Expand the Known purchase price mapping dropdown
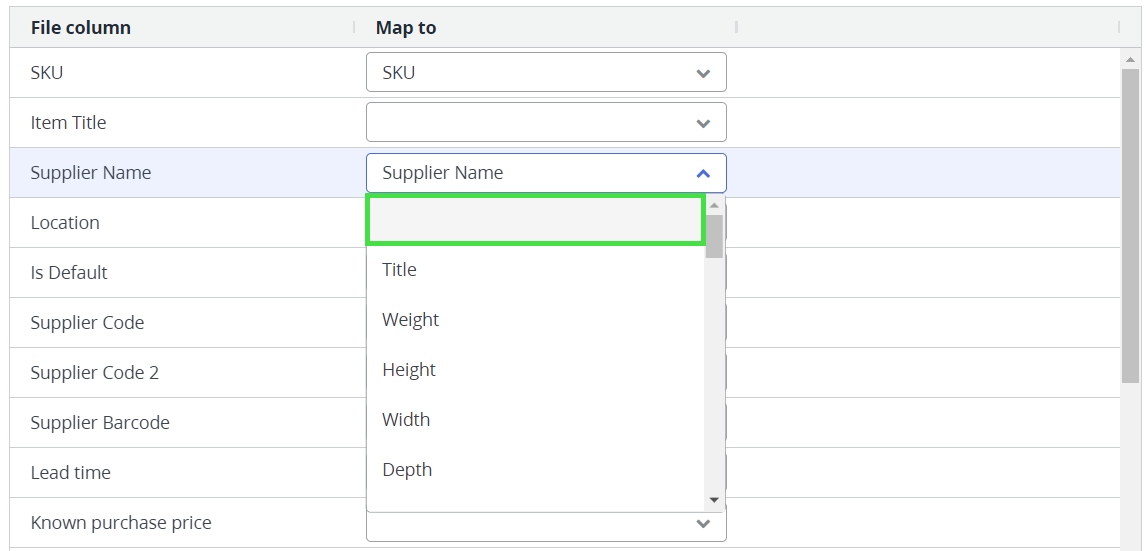 545,524
